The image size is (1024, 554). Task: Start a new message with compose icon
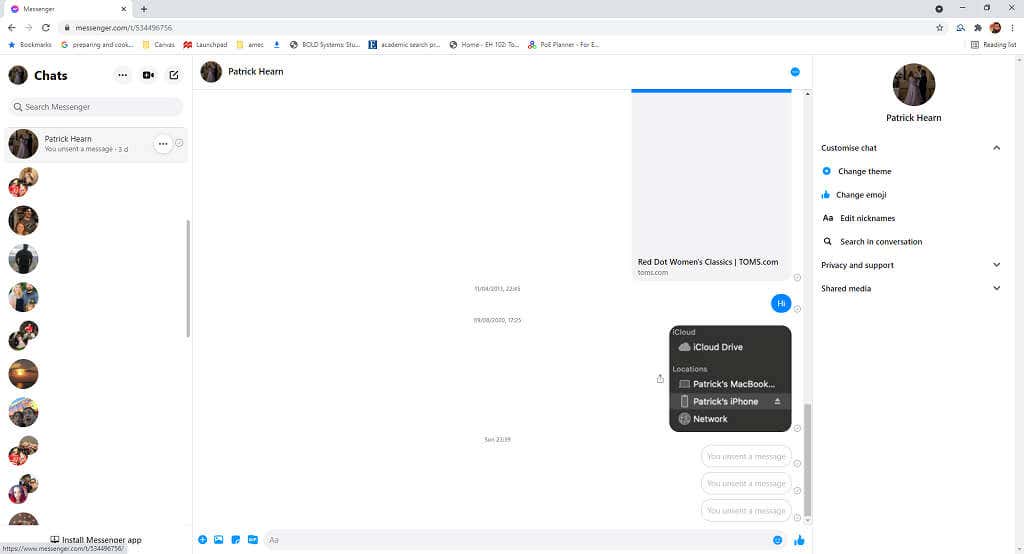pos(174,75)
